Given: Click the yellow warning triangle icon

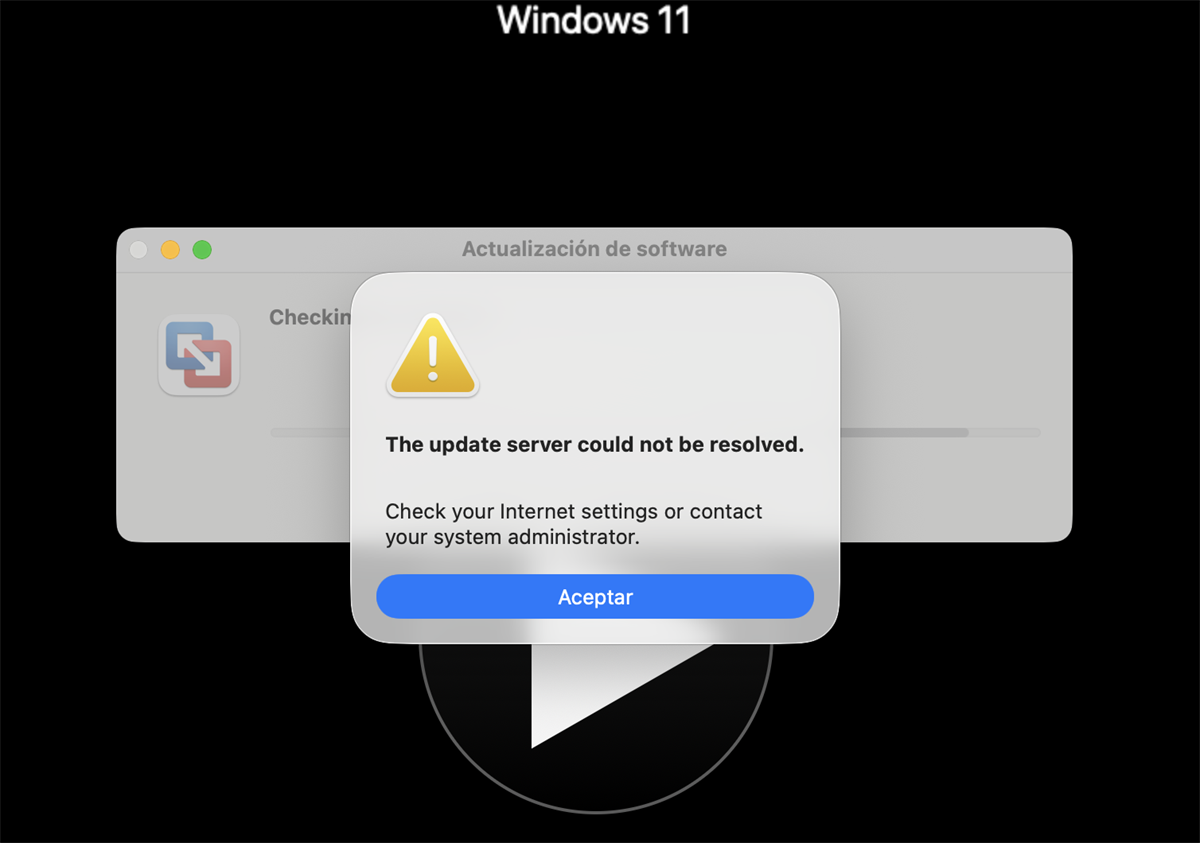Looking at the screenshot, I should pos(433,355).
